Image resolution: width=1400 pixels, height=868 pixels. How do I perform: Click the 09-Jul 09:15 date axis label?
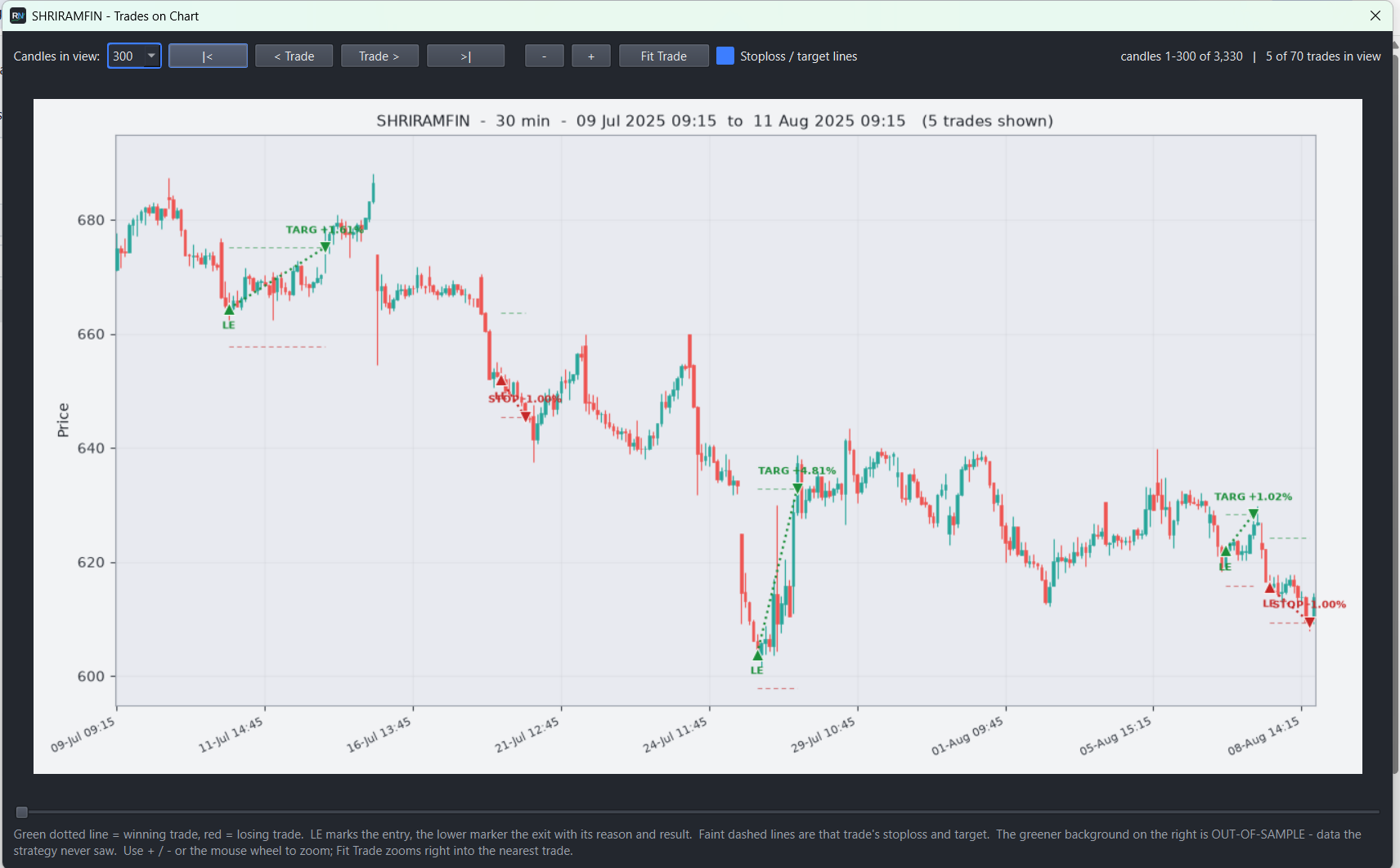[x=83, y=735]
